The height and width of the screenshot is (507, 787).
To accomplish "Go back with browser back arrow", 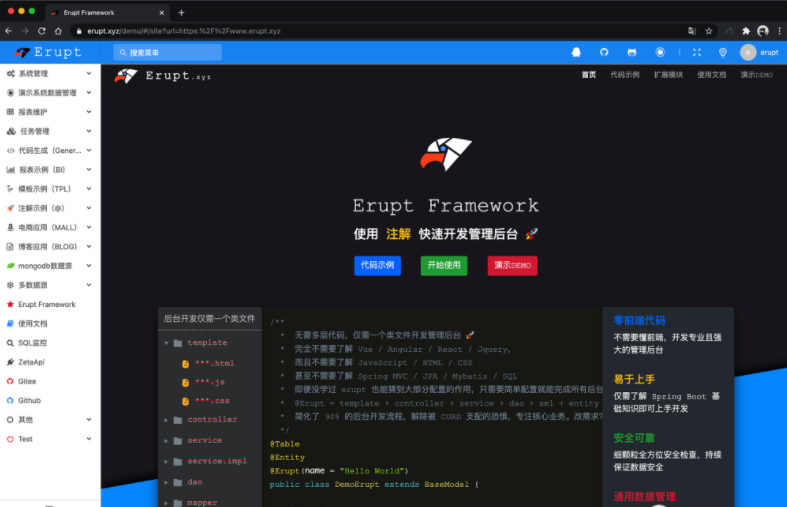I will click(9, 31).
